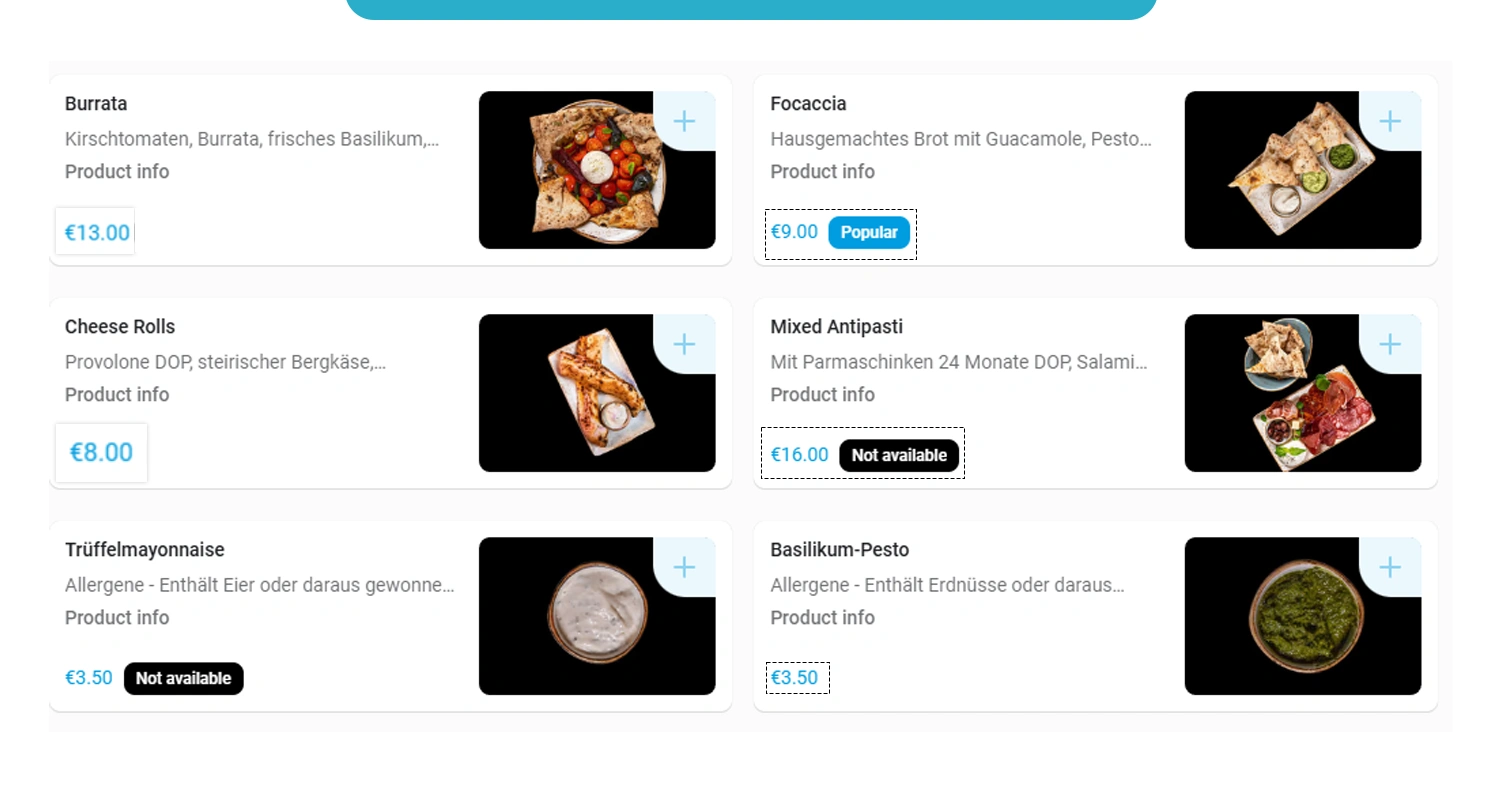
Task: Open Mixed Antipasti Product info link
Action: [822, 395]
